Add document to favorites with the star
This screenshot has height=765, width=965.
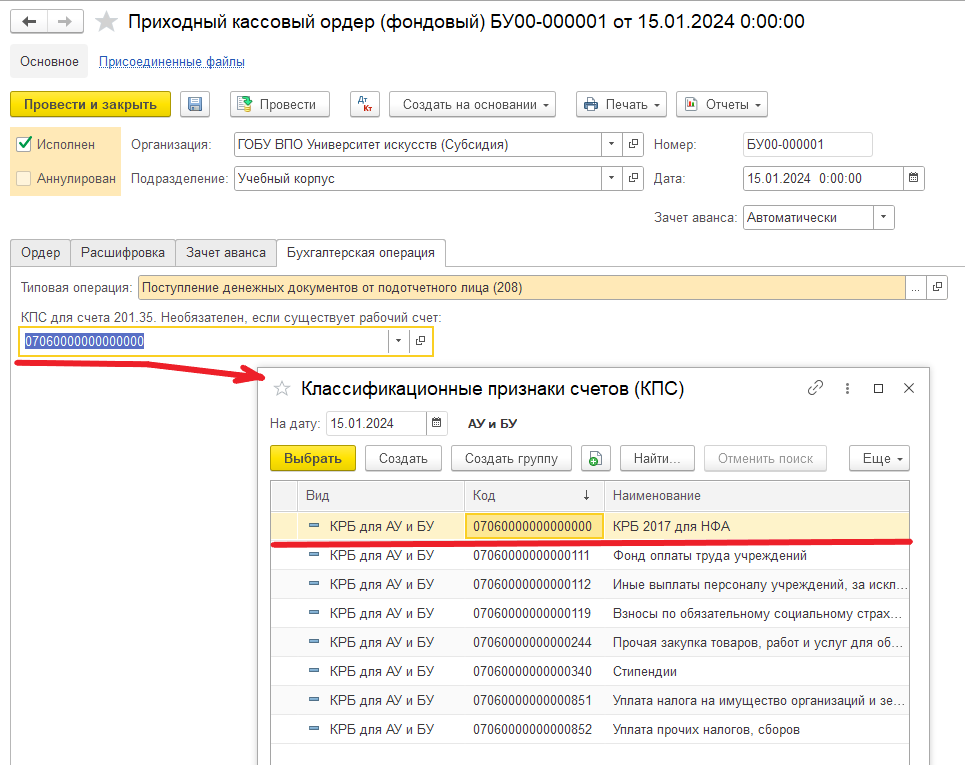pyautogui.click(x=106, y=22)
